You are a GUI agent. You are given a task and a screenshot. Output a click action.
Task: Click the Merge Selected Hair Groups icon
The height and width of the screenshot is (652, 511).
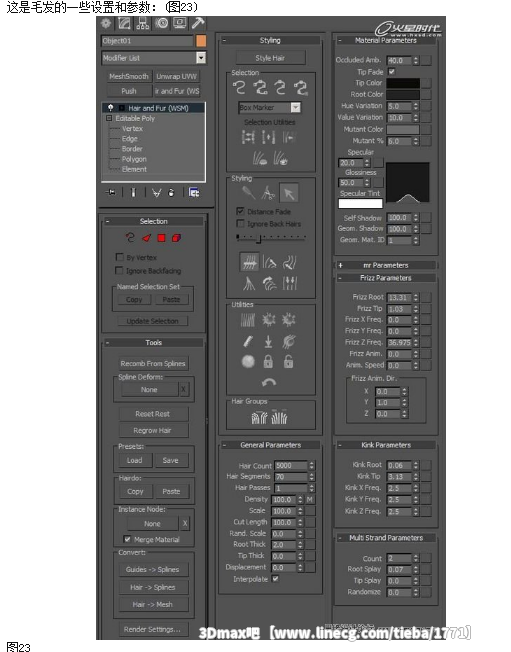pos(279,417)
